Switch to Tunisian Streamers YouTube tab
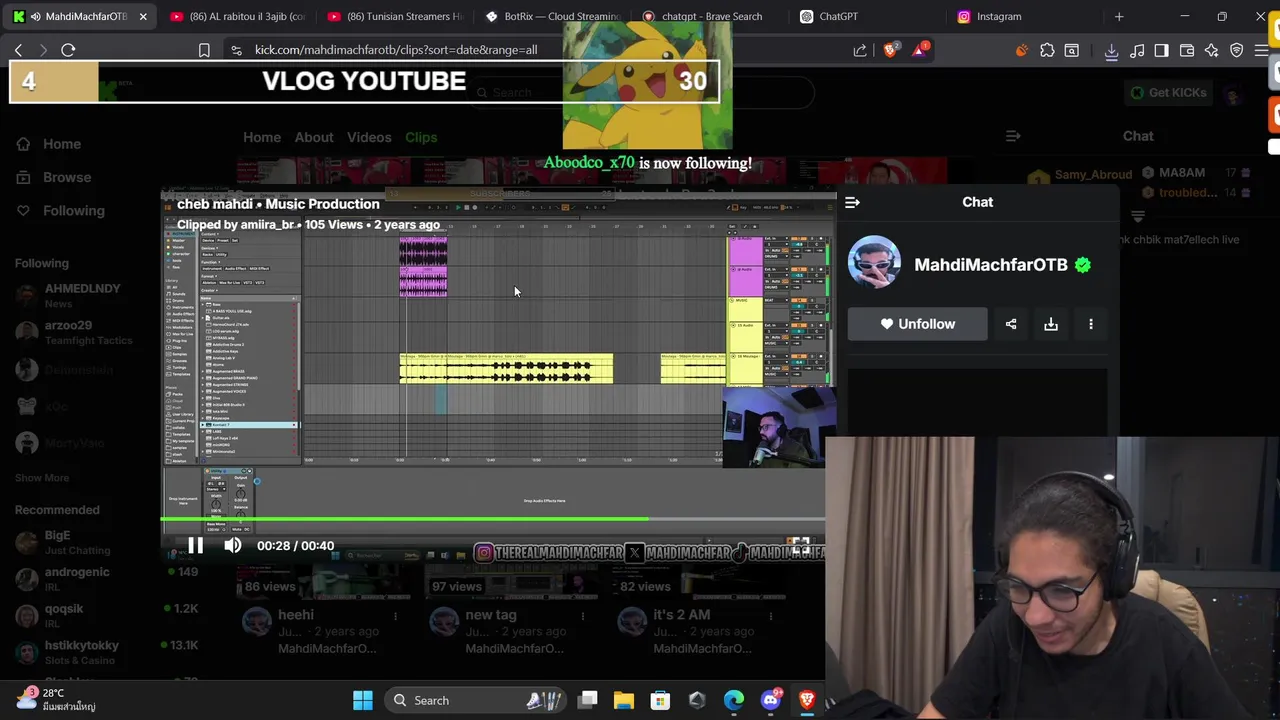Image resolution: width=1280 pixels, height=720 pixels. pos(394,16)
